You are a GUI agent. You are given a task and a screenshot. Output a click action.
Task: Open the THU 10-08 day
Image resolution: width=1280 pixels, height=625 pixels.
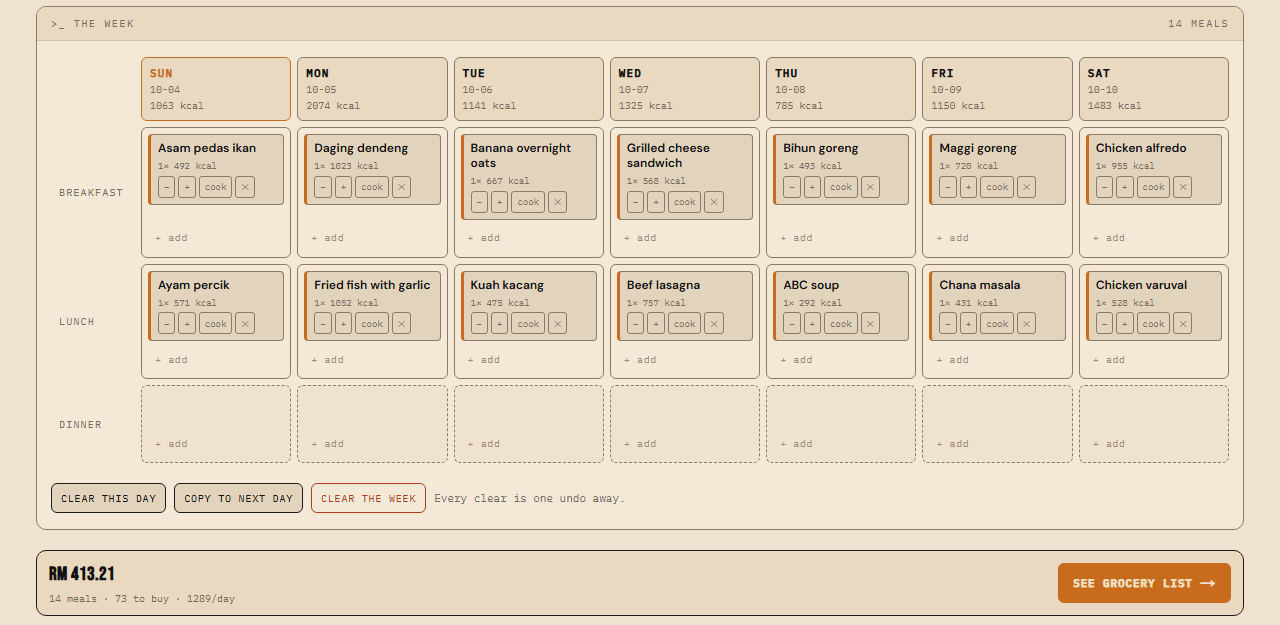coord(841,89)
